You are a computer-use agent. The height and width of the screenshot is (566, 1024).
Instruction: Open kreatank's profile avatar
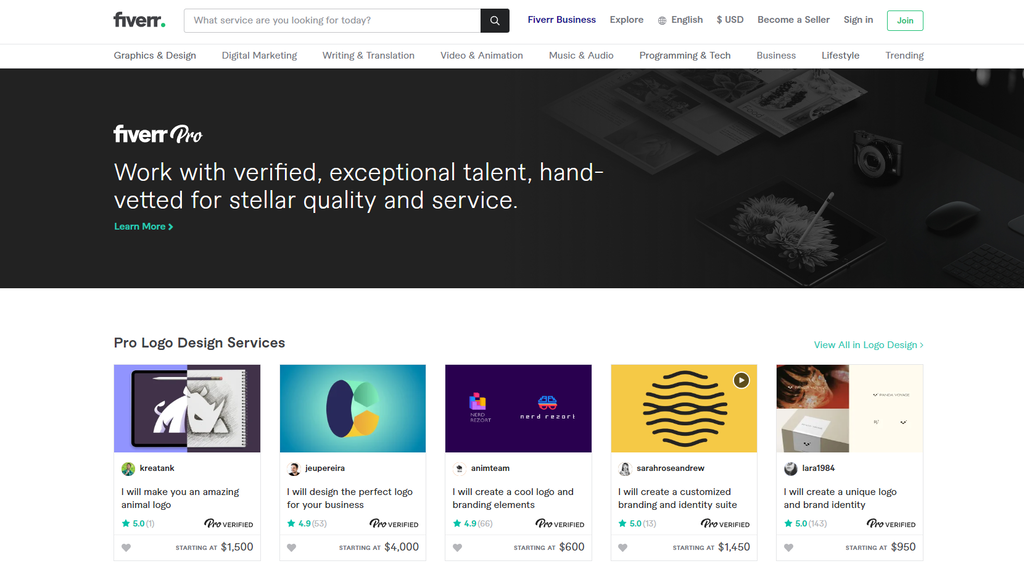click(128, 469)
